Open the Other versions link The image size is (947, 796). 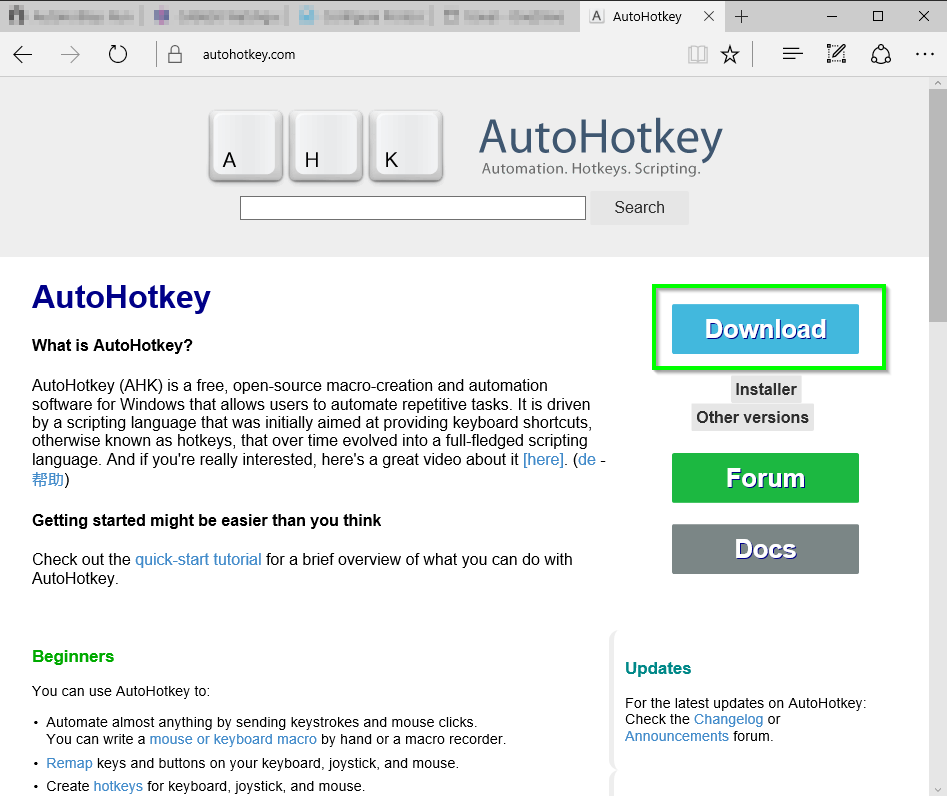coord(753,417)
